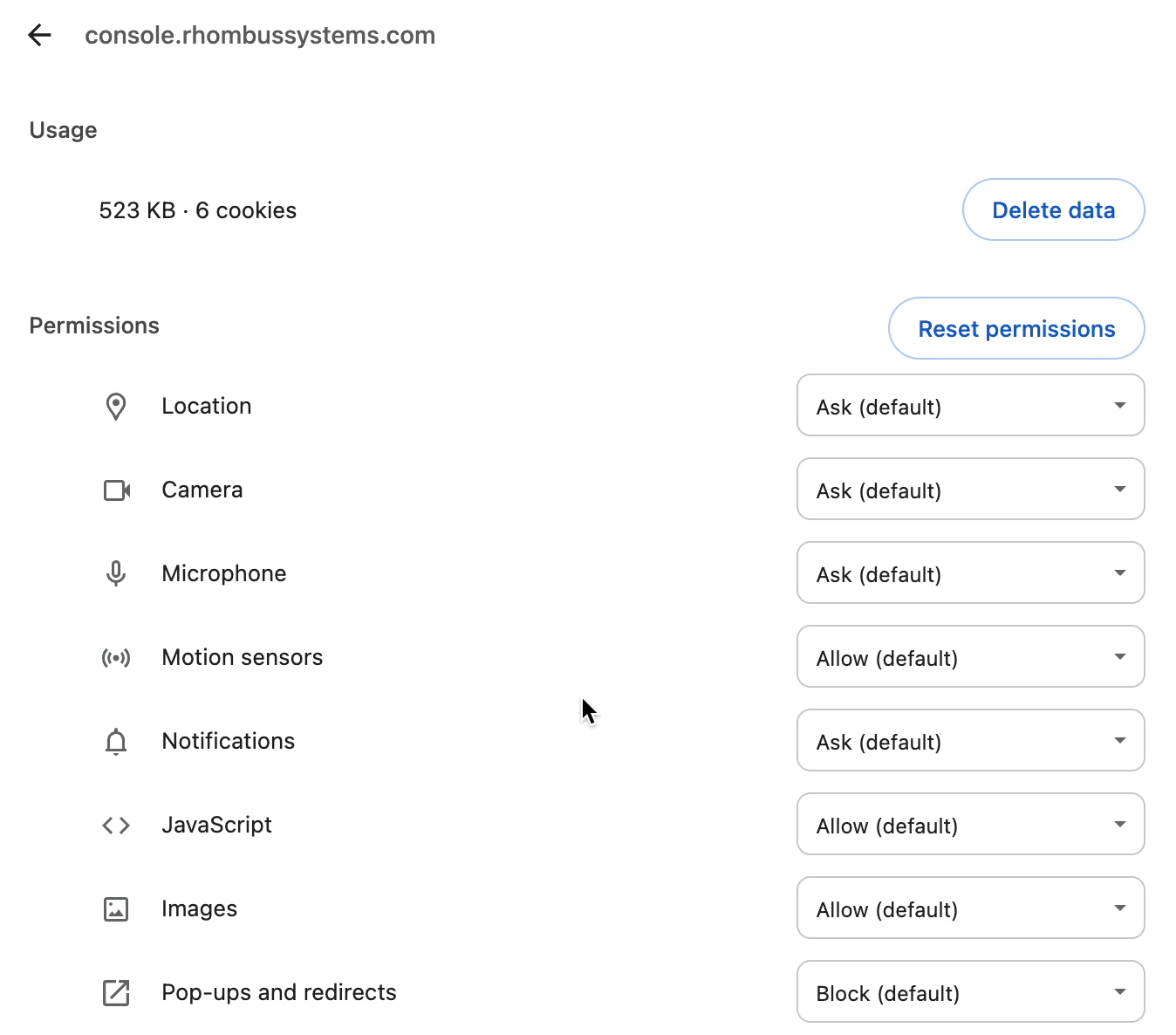Click the Images label
This screenshot has width=1176, height=1035.
(200, 908)
